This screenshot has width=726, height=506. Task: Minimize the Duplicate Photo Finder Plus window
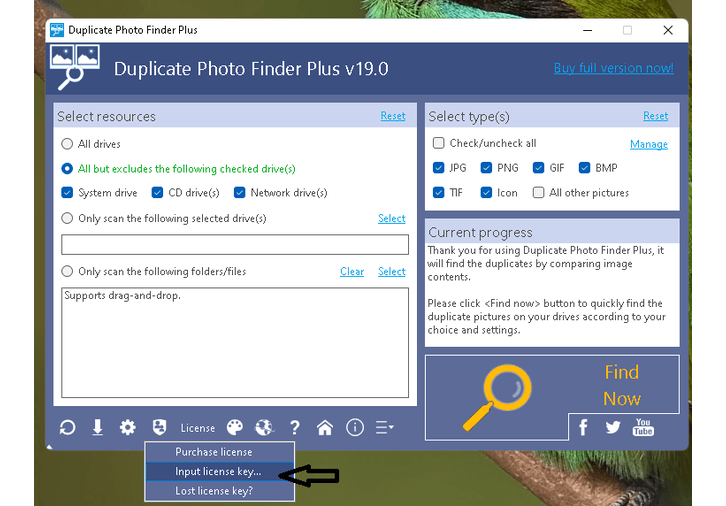tap(588, 31)
